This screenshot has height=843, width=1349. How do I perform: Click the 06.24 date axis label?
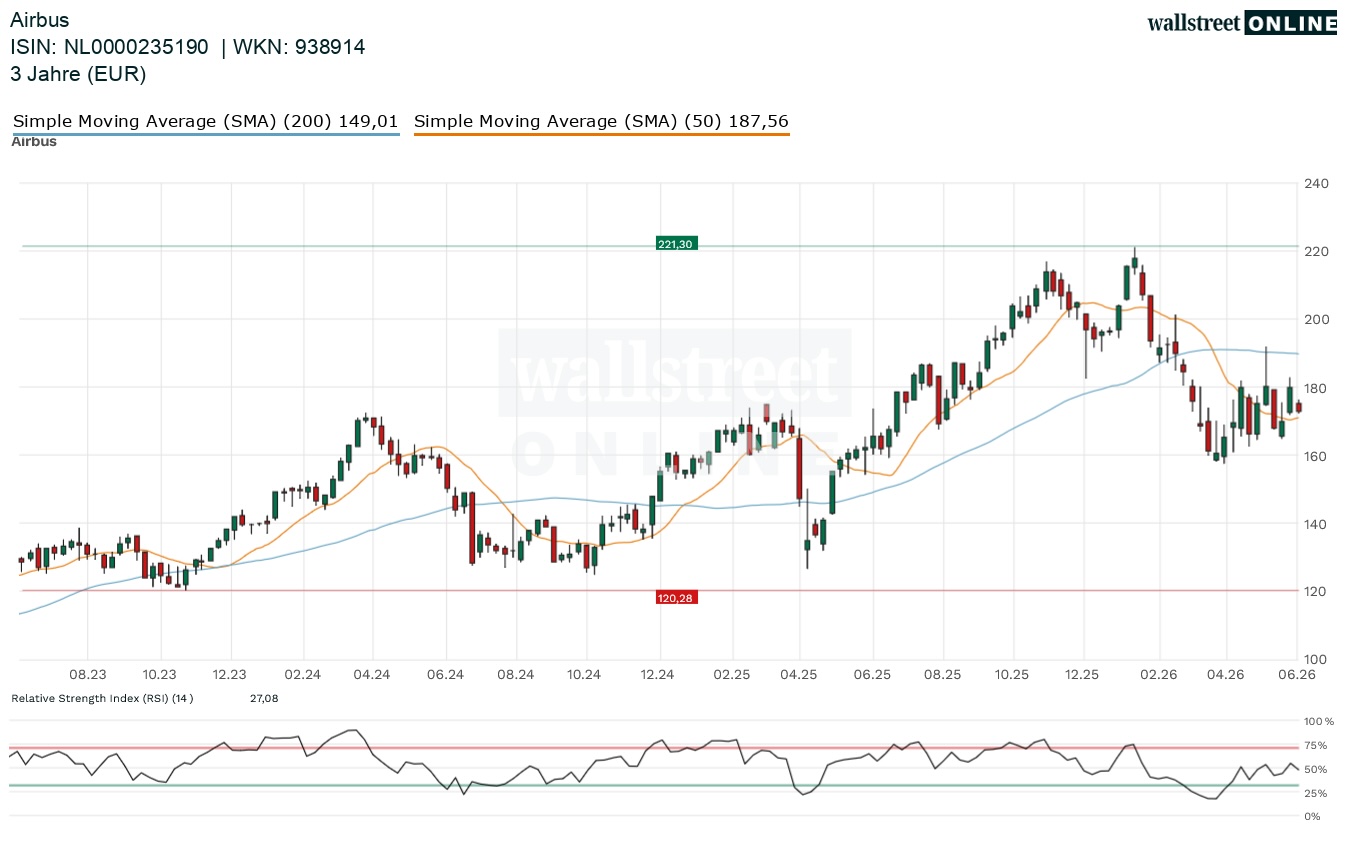click(x=445, y=675)
